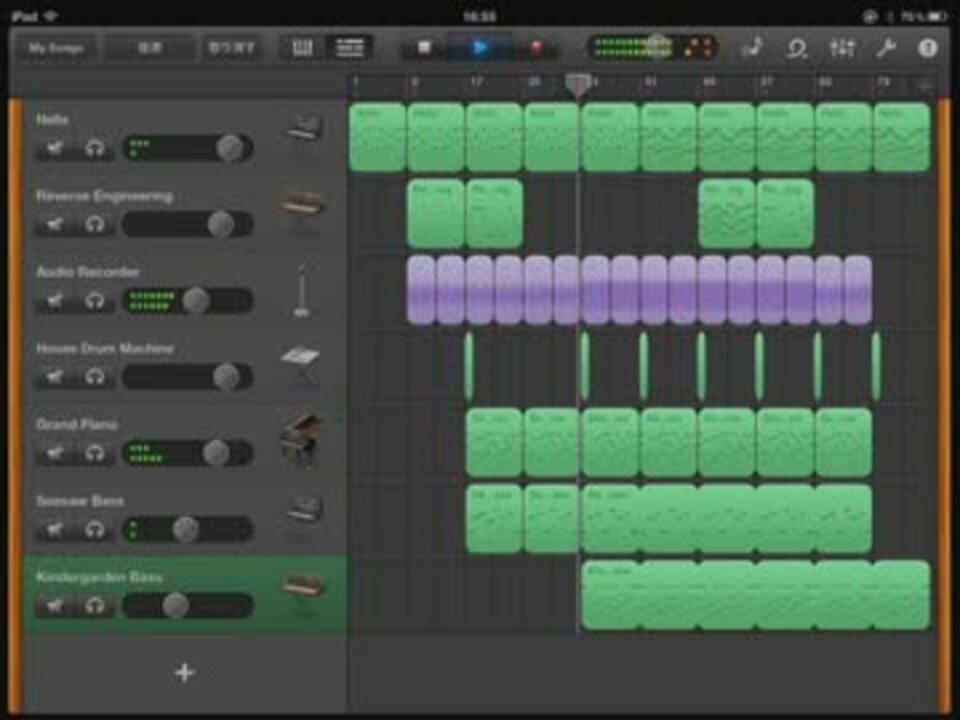Tap the help question mark icon
The width and height of the screenshot is (960, 720).
tap(928, 48)
